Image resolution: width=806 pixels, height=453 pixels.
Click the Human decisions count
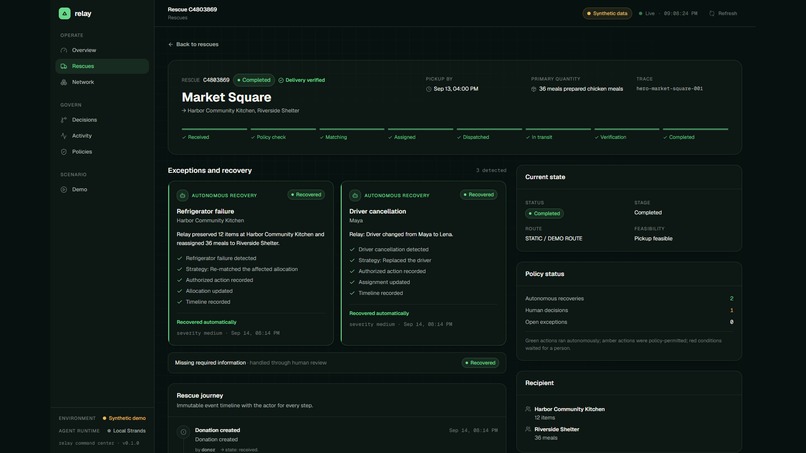pyautogui.click(x=731, y=311)
